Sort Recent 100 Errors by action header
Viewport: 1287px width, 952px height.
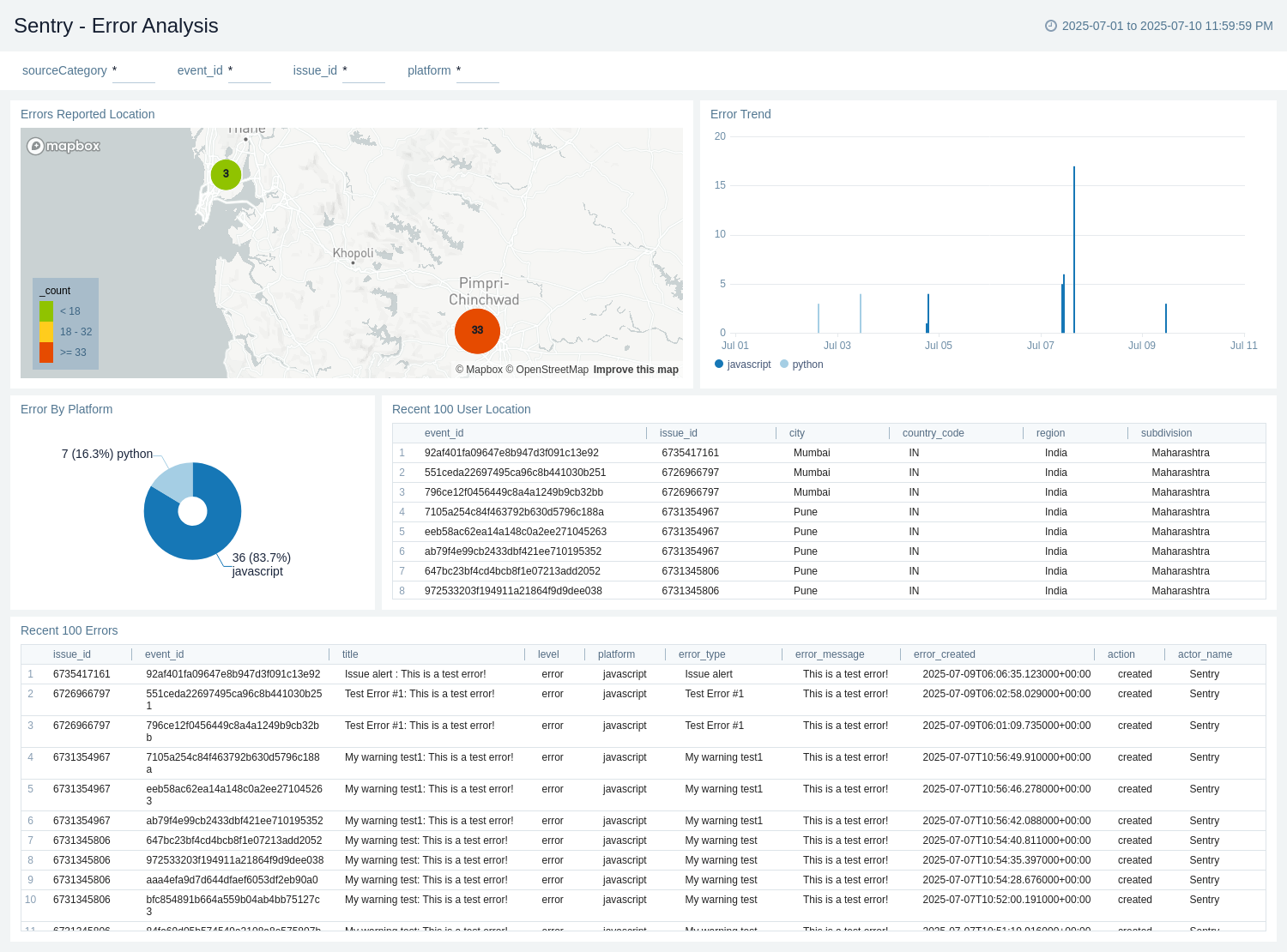(x=1121, y=654)
